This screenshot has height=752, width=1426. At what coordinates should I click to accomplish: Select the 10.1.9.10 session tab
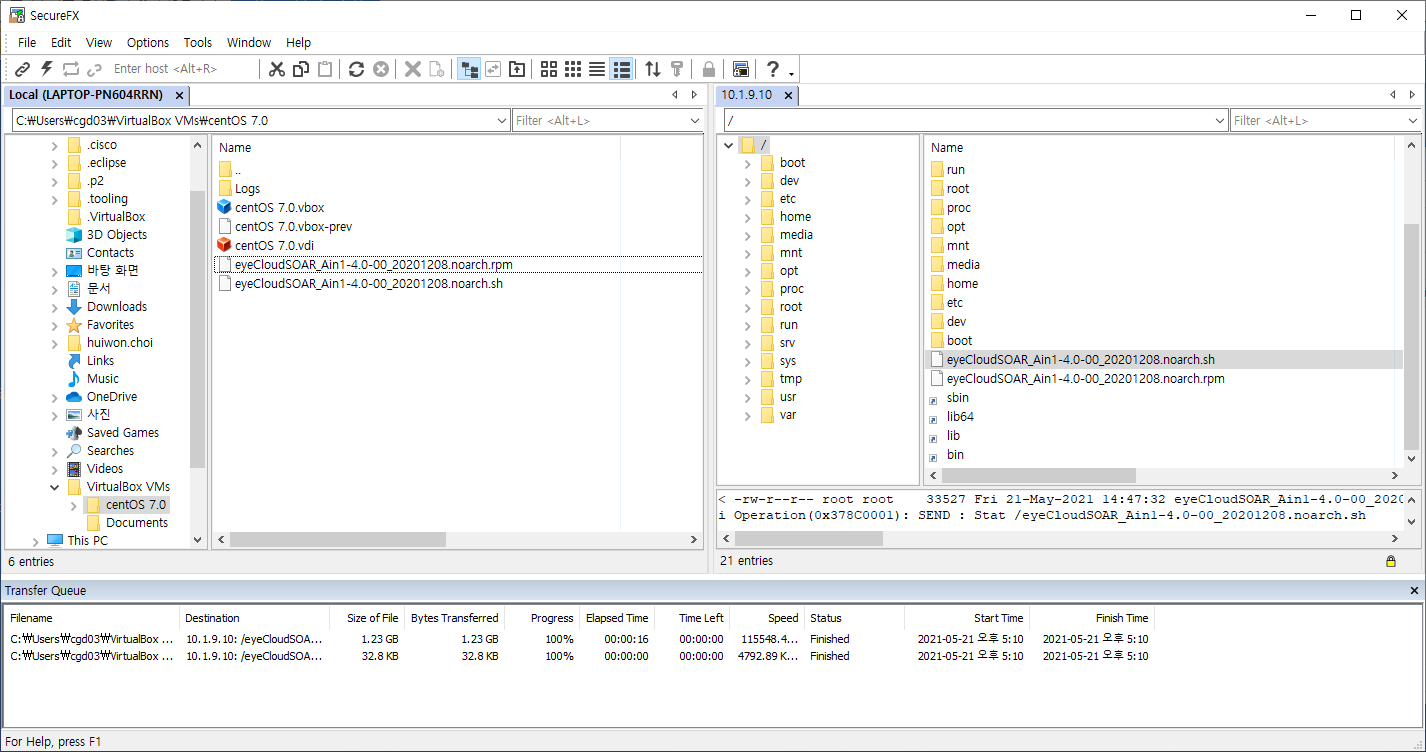746,95
